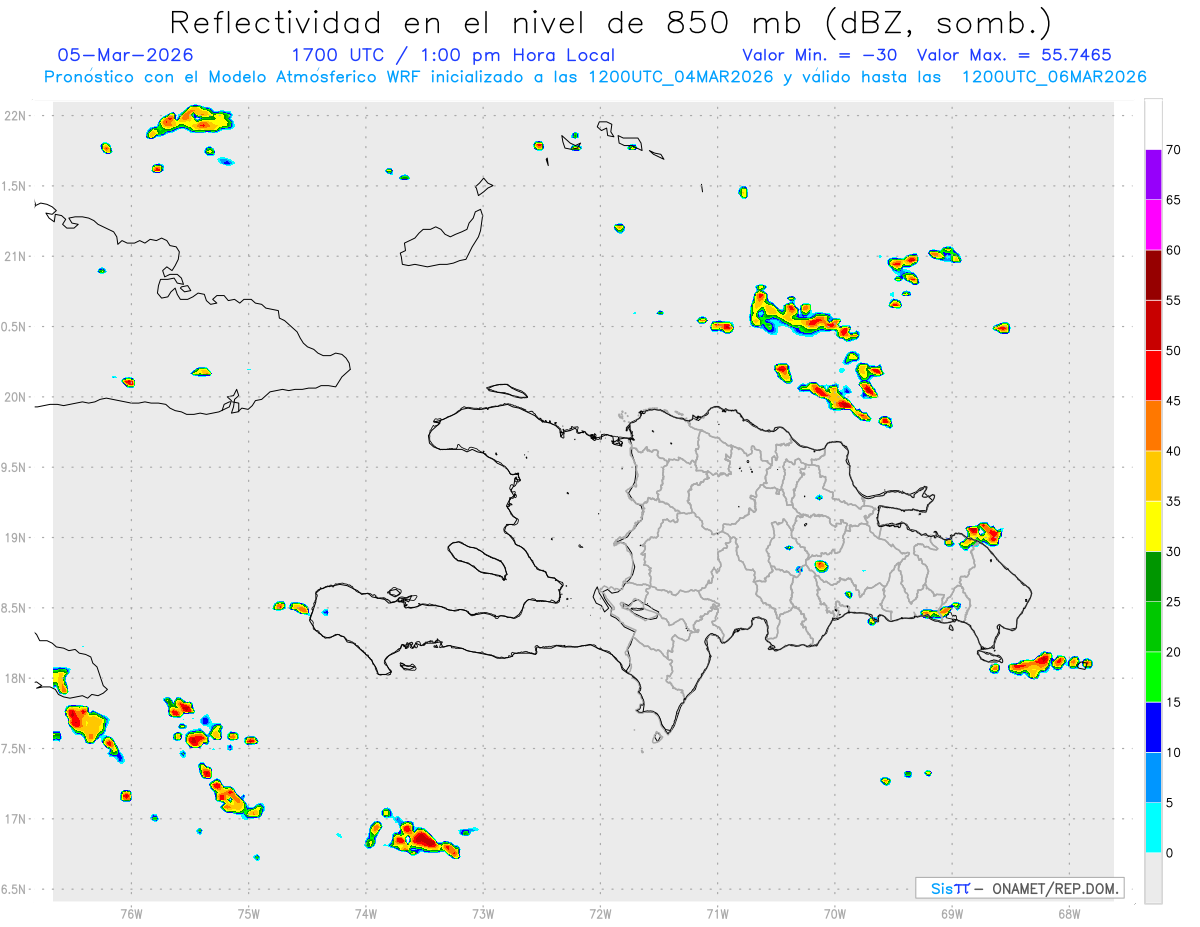Screen dimensions: 1200x927
Task: Click the '6.5N' latitude label
Action: click(14, 890)
